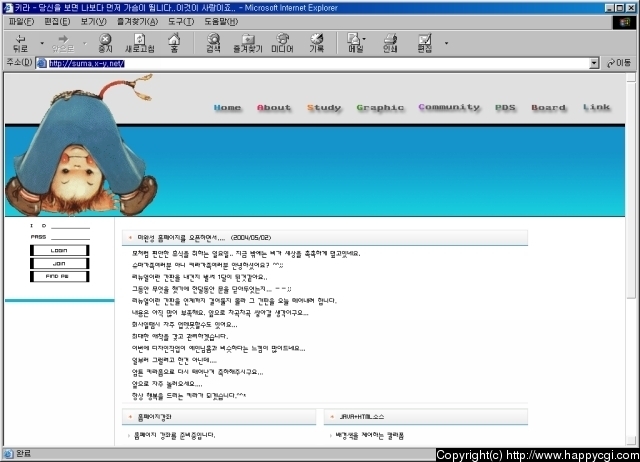Click the LOGIN button
The image size is (640, 462).
tap(60, 251)
